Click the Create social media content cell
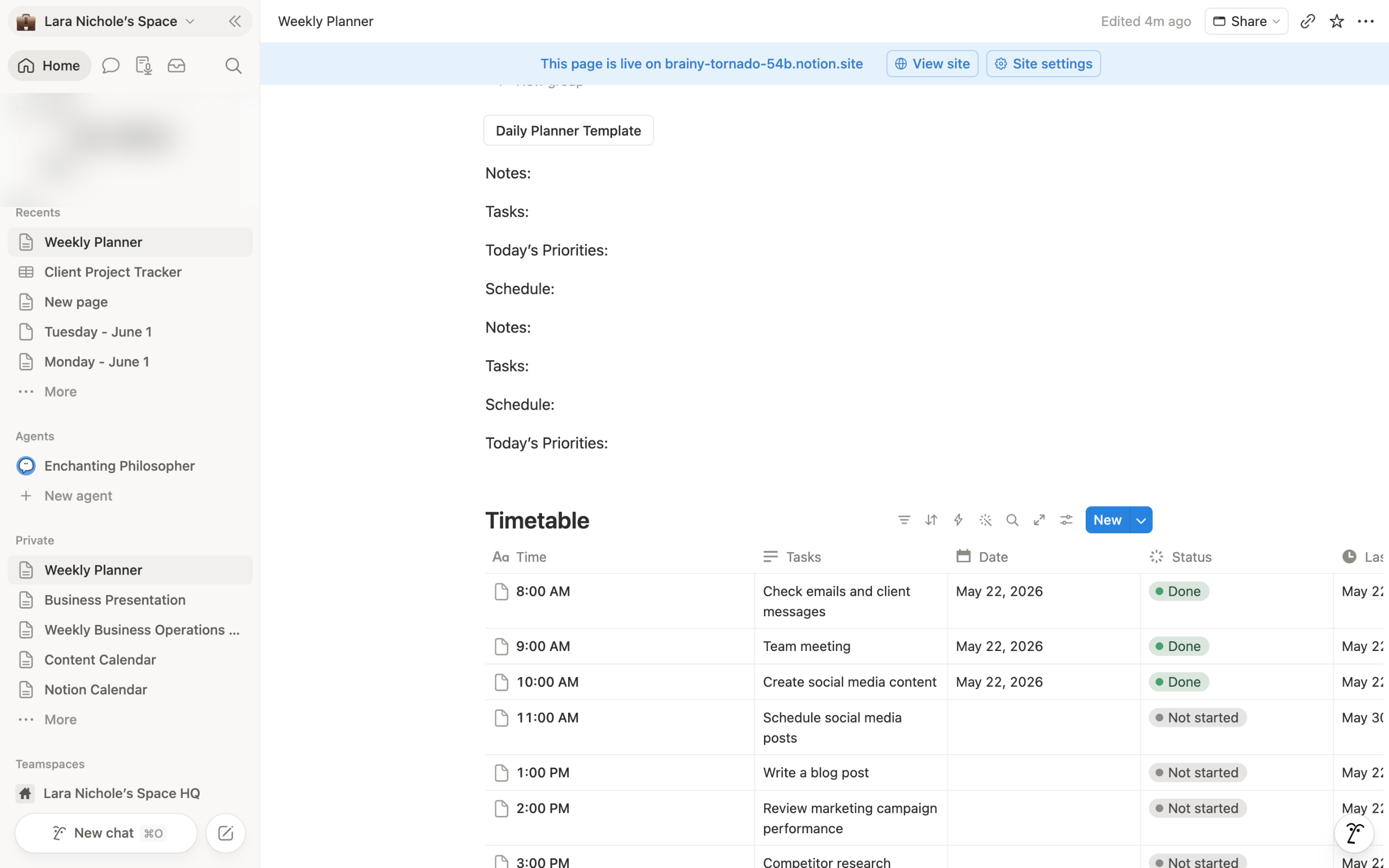Image resolution: width=1389 pixels, height=868 pixels. [851, 682]
